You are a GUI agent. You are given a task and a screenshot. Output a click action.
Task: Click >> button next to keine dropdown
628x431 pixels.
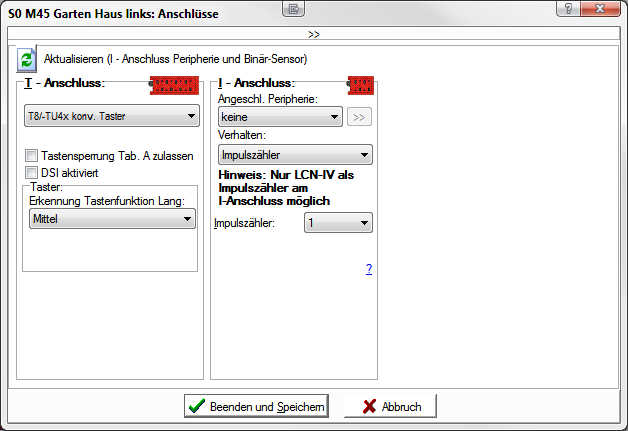[360, 117]
